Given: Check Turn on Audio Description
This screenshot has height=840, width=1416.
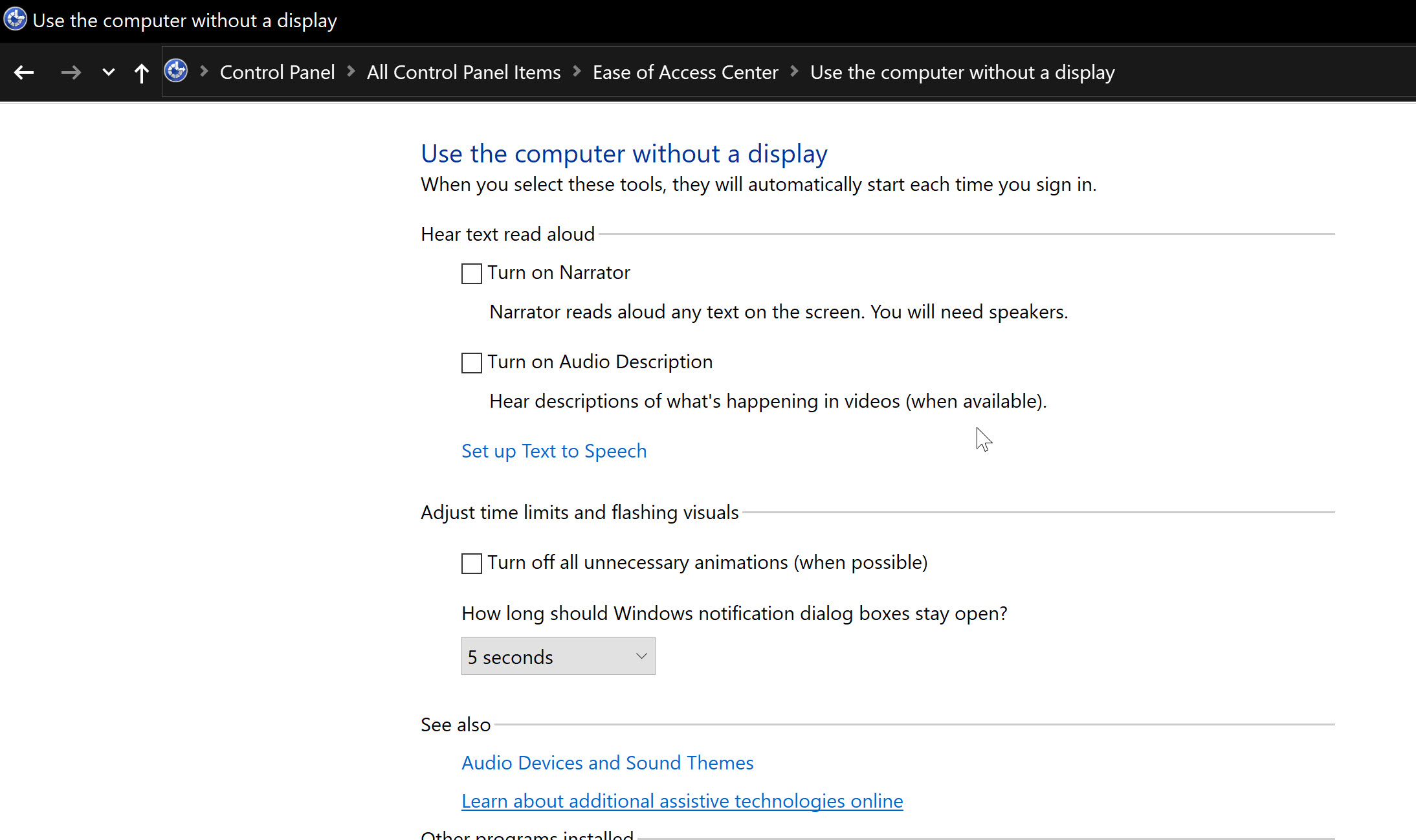Looking at the screenshot, I should (x=472, y=362).
